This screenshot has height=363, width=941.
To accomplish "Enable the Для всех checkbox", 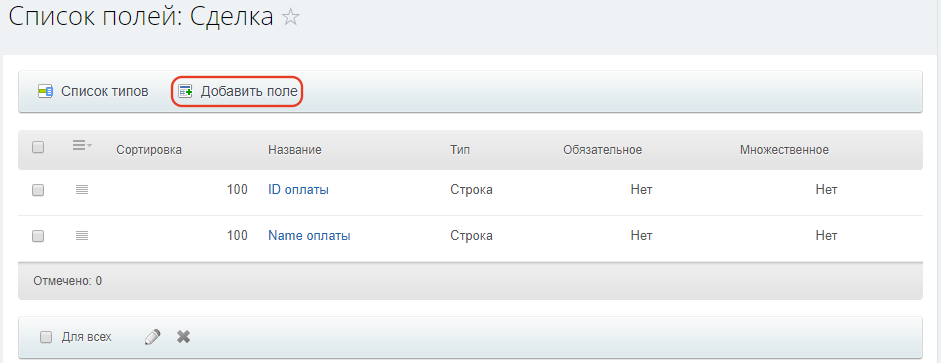I will tap(46, 337).
